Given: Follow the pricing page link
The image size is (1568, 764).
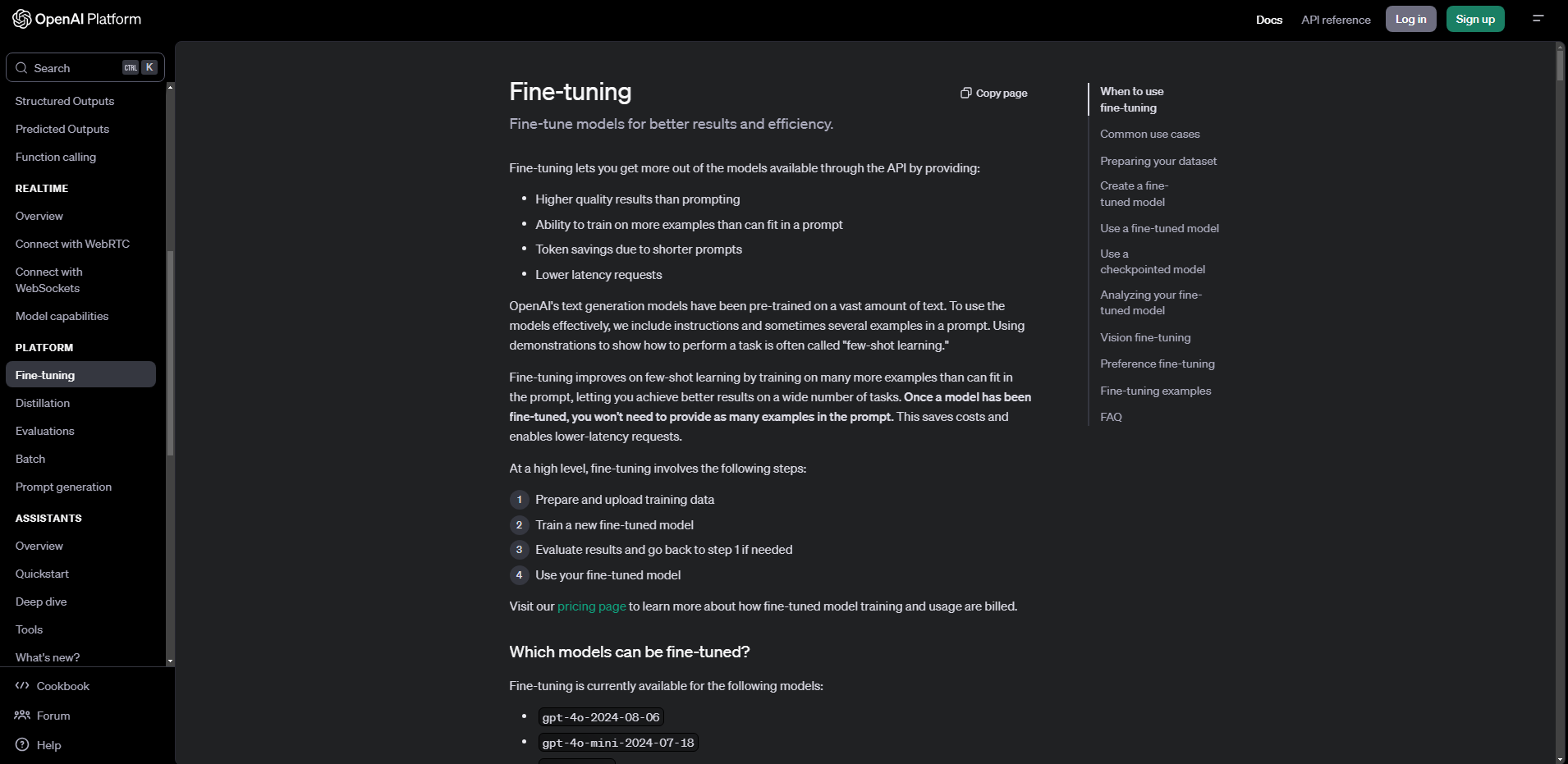Looking at the screenshot, I should (591, 606).
